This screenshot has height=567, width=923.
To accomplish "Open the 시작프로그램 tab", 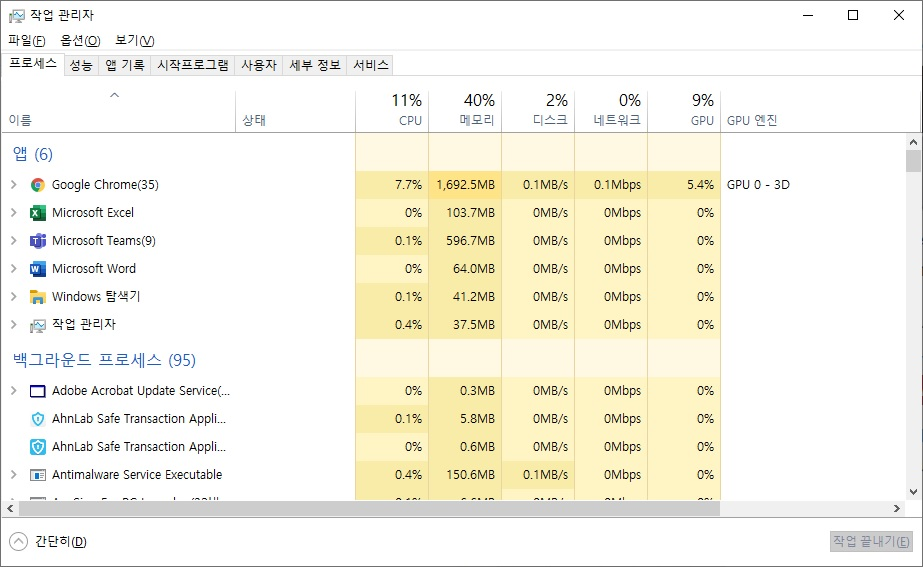I will coord(193,65).
